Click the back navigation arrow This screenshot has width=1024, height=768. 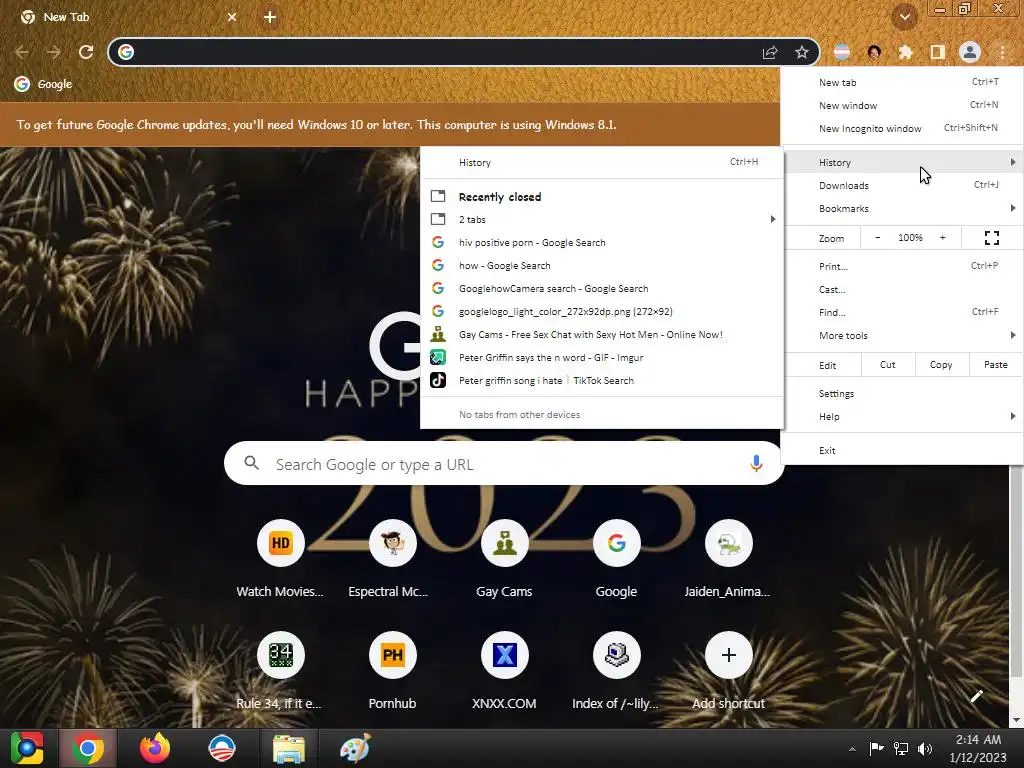(22, 52)
